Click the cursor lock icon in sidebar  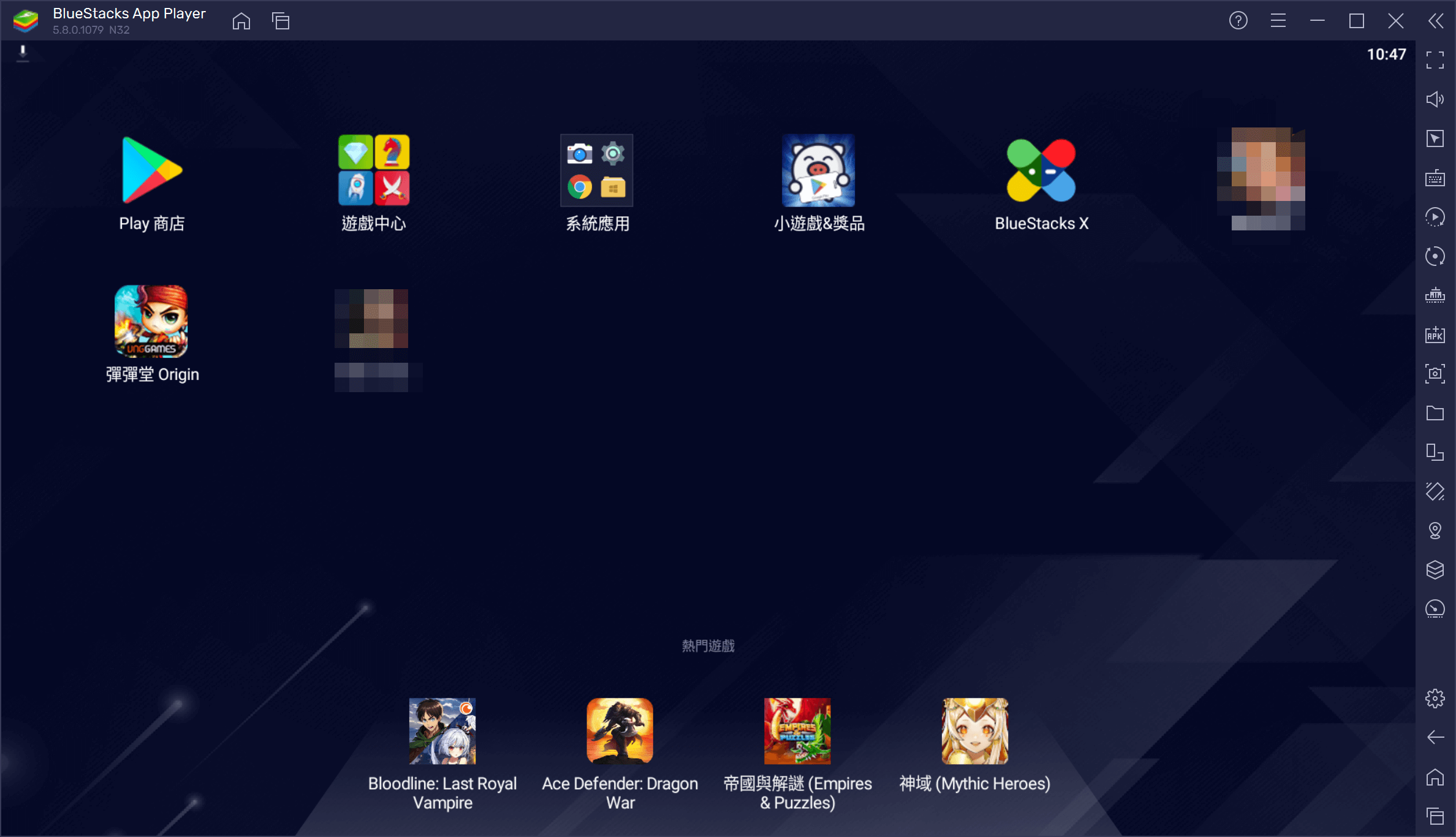pyautogui.click(x=1435, y=138)
